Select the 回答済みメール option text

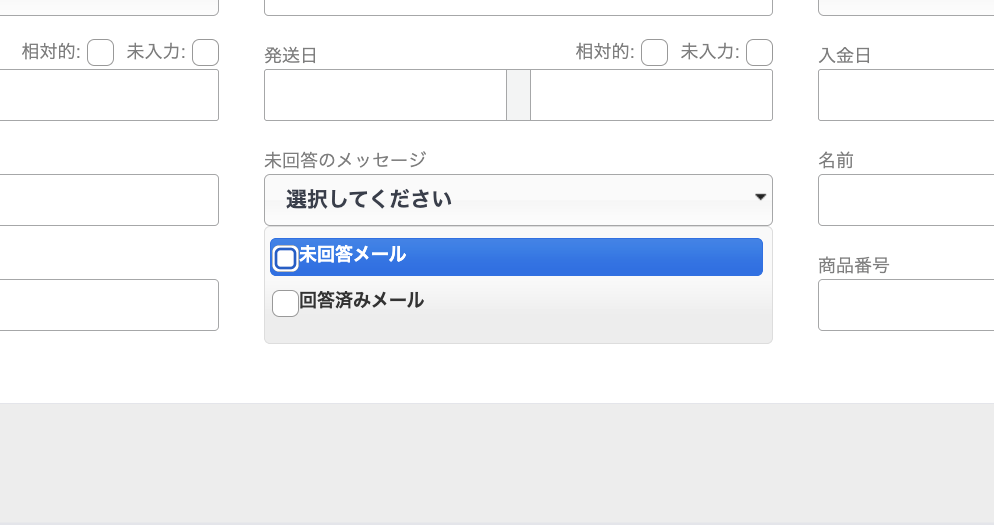[x=362, y=300]
